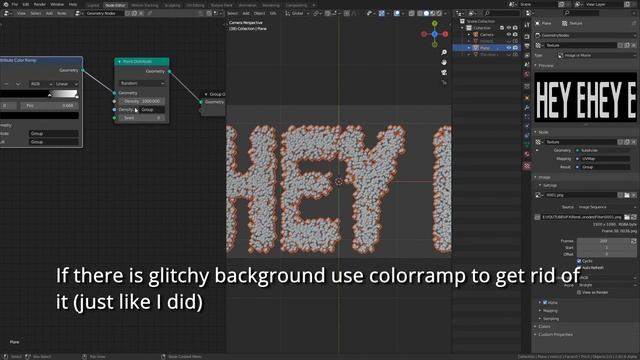
Task: Open node editor Add menu
Action: (x=49, y=13)
